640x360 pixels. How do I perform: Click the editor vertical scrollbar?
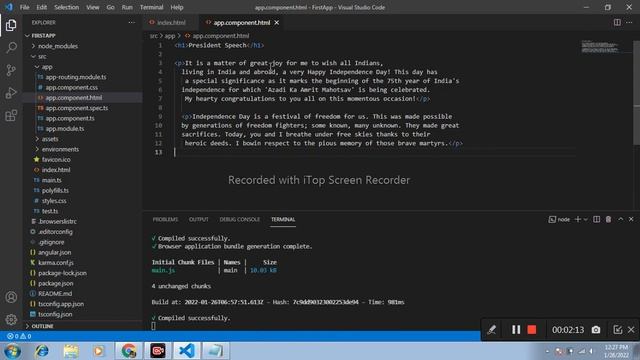636,92
